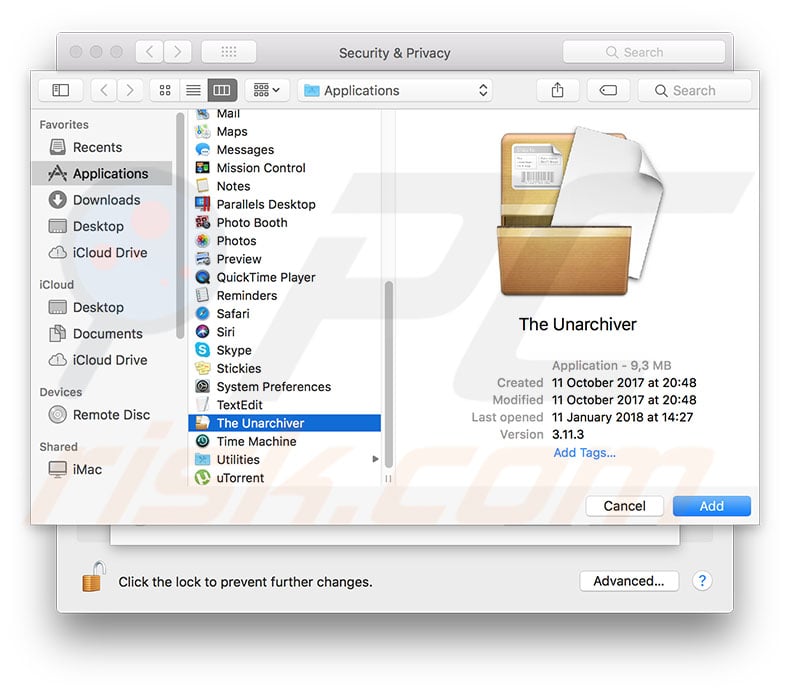
Task: Switch to icon view in toolbar
Action: (x=166, y=90)
